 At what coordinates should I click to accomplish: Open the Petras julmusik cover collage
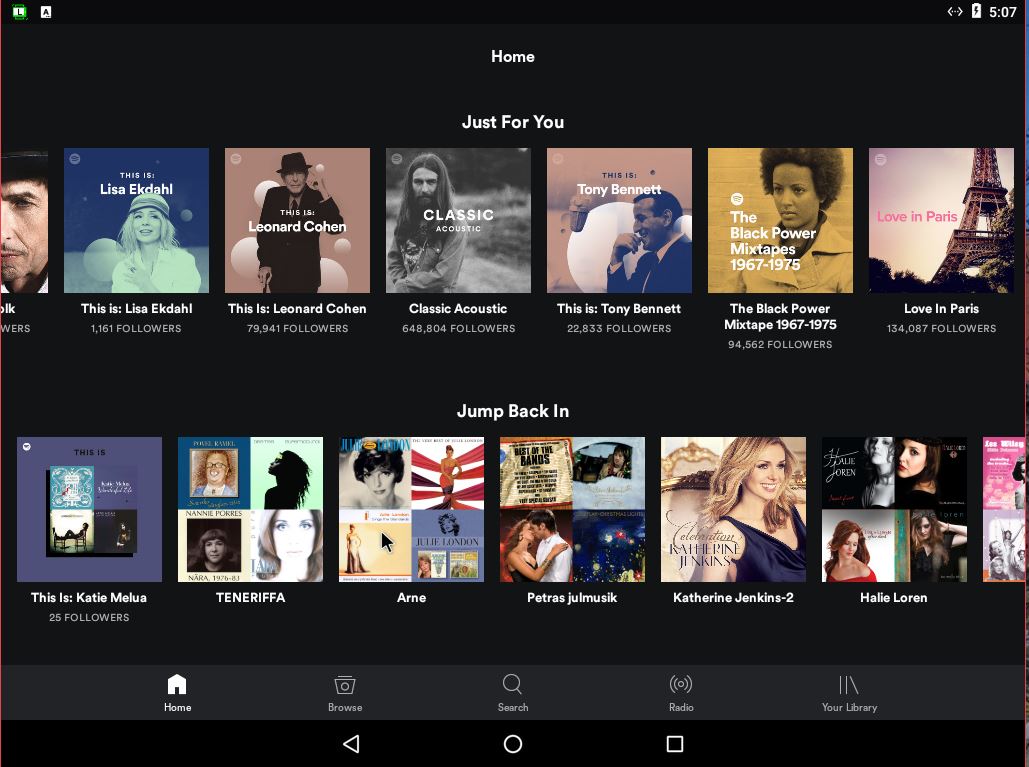pyautogui.click(x=572, y=509)
